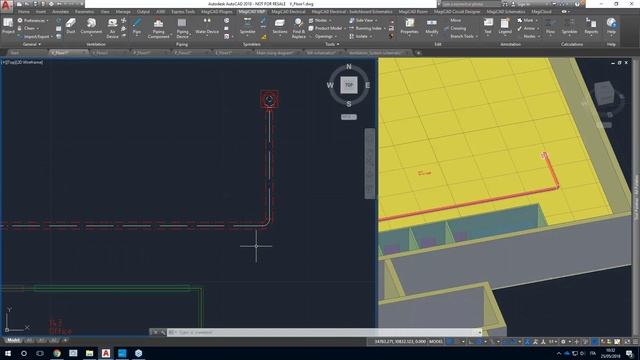This screenshot has height=360, width=640.
Task: Click W direction on the compass
Action: (x=330, y=85)
